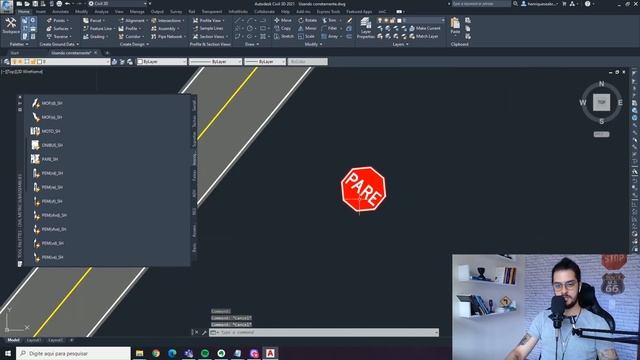
Task: Click the N compass direction on ViewCube
Action: tap(601, 84)
